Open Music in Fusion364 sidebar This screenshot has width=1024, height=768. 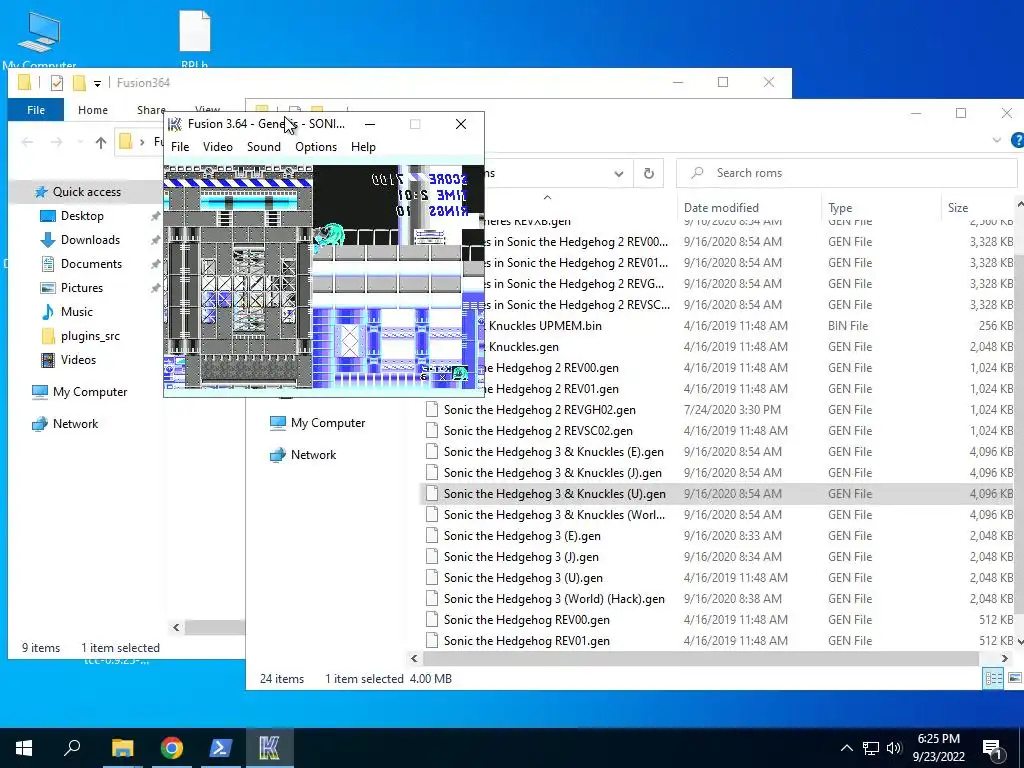point(76,312)
